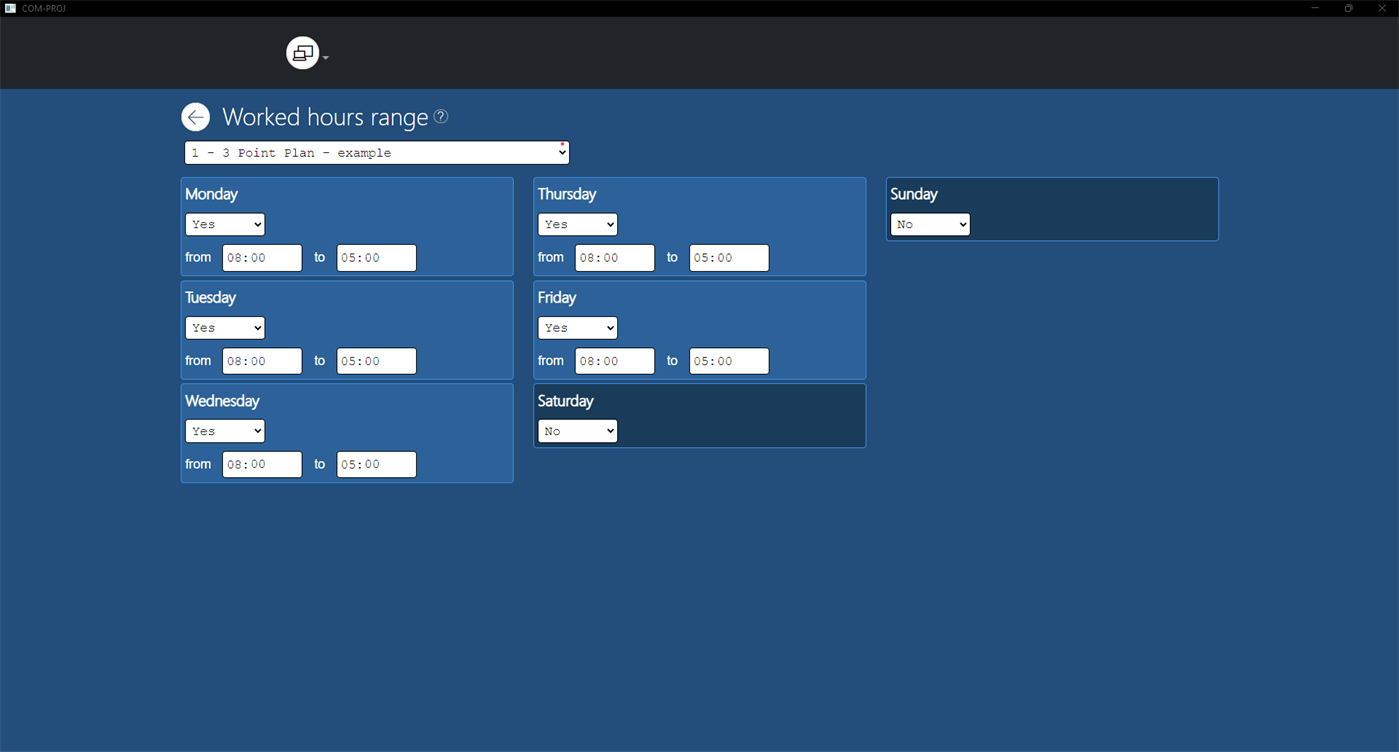
Task: Open Wednesday's enabled dropdown
Action: coord(224,430)
